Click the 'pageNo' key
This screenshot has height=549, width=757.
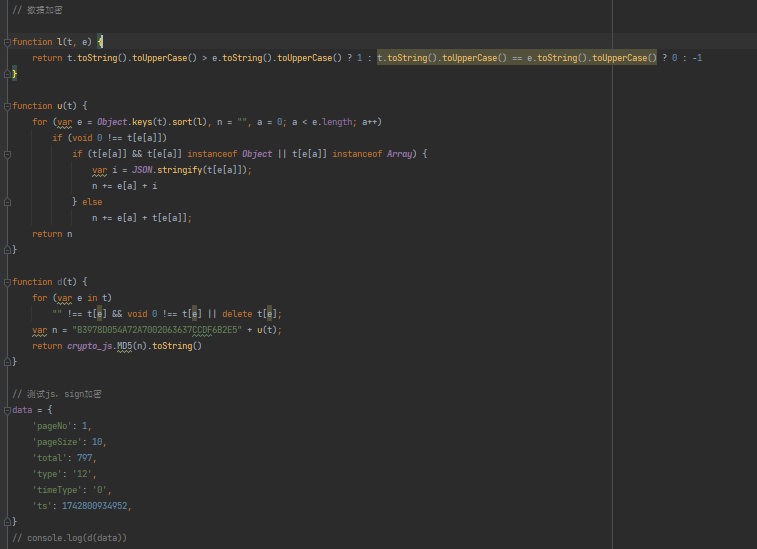52,426
